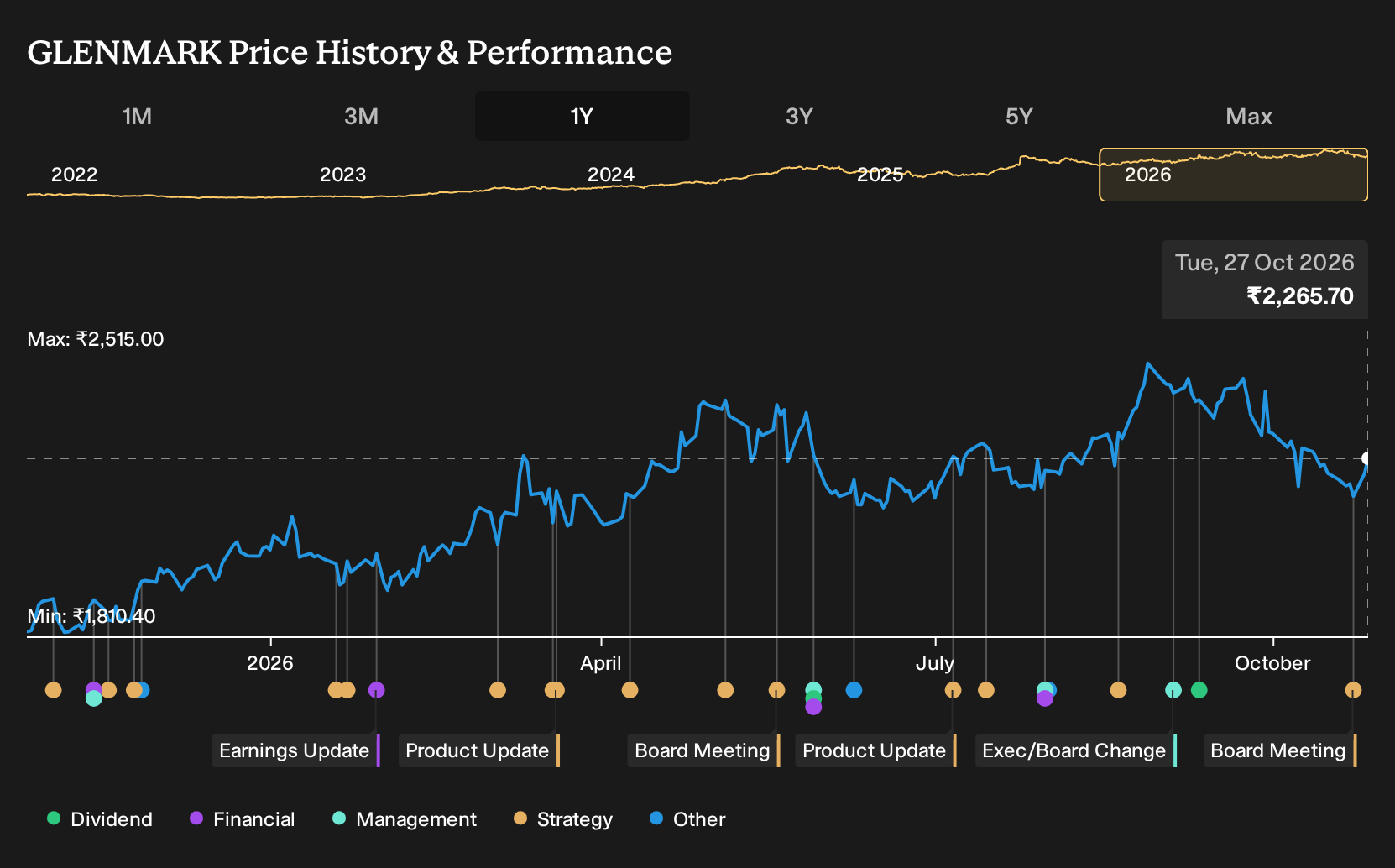Click the October axis label
Viewport: 1395px width, 868px height.
pyautogui.click(x=1272, y=663)
